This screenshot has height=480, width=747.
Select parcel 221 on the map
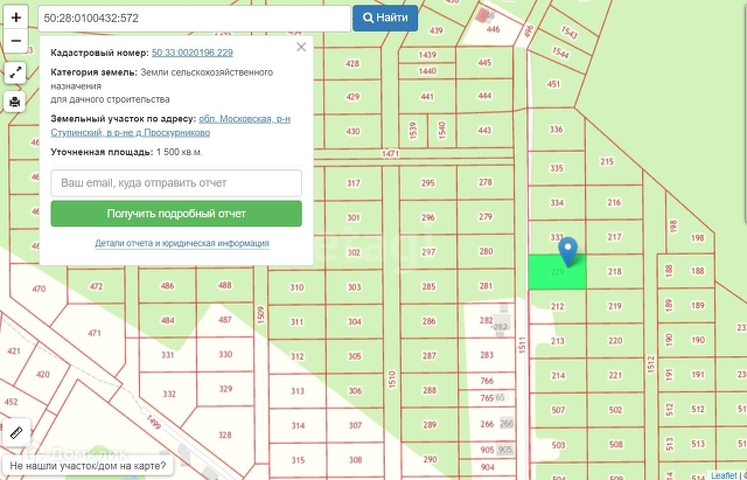615,376
